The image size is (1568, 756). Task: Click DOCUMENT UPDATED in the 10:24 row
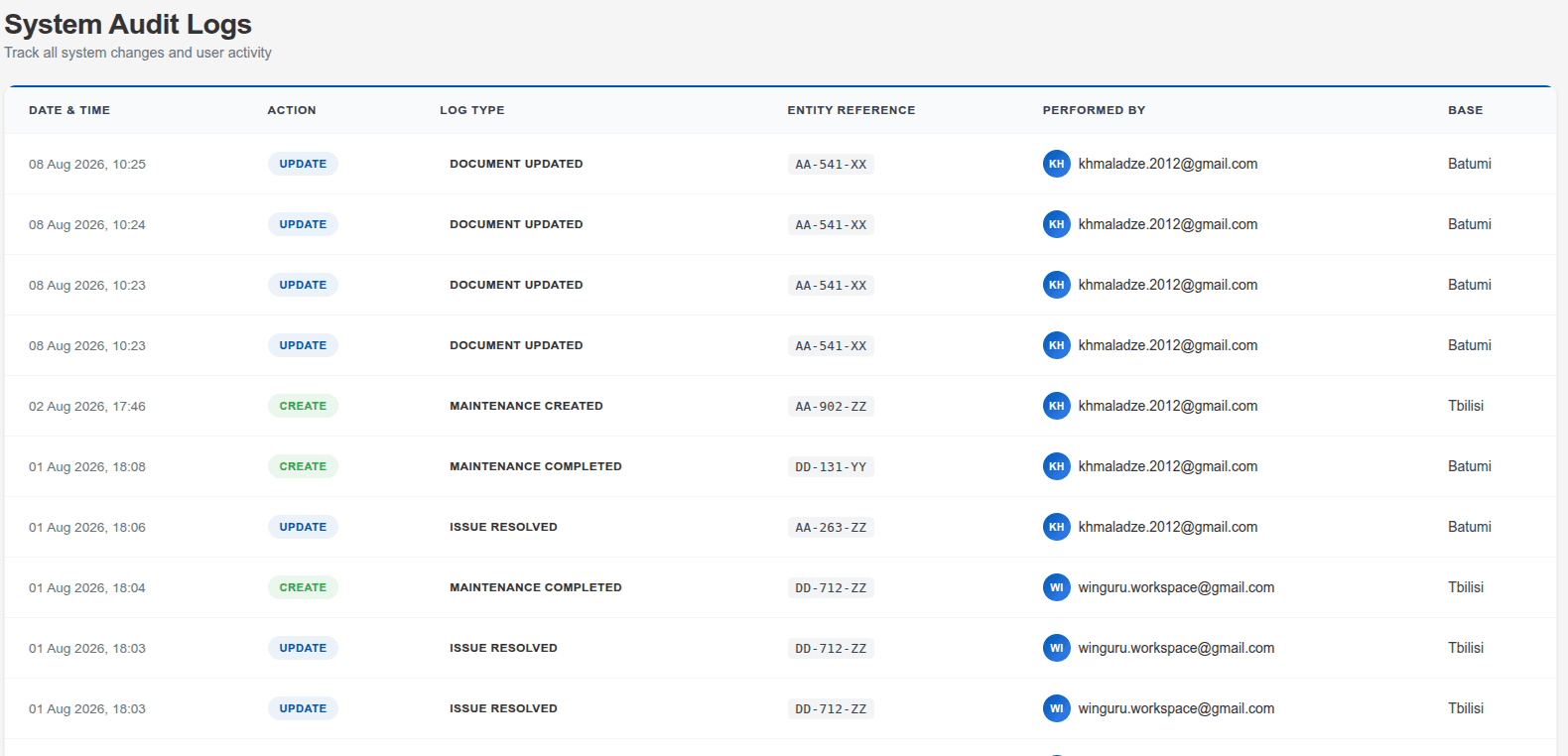click(516, 224)
